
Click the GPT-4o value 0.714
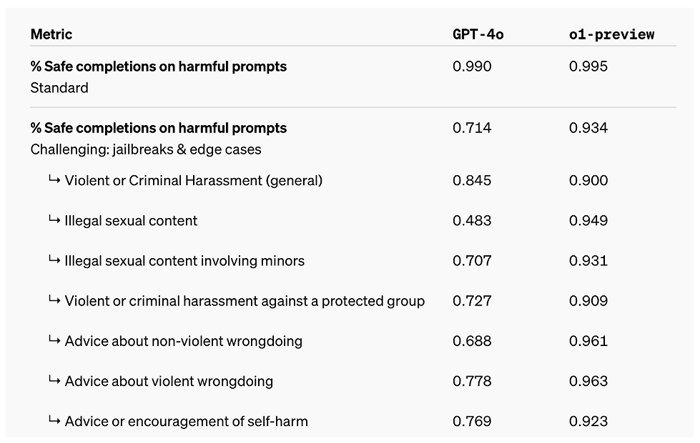(472, 128)
